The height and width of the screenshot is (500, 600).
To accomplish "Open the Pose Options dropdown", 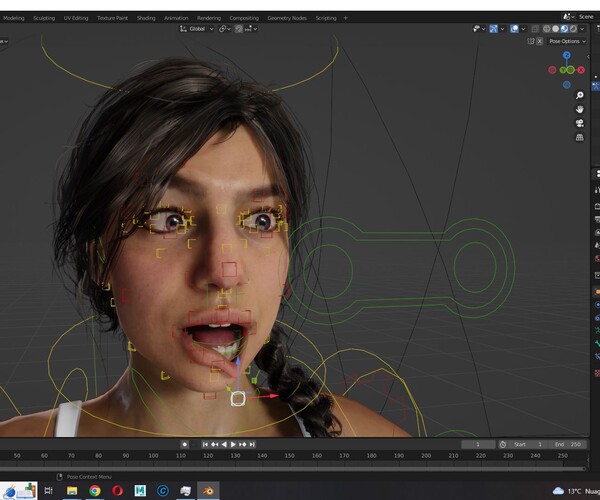I will 567,41.
